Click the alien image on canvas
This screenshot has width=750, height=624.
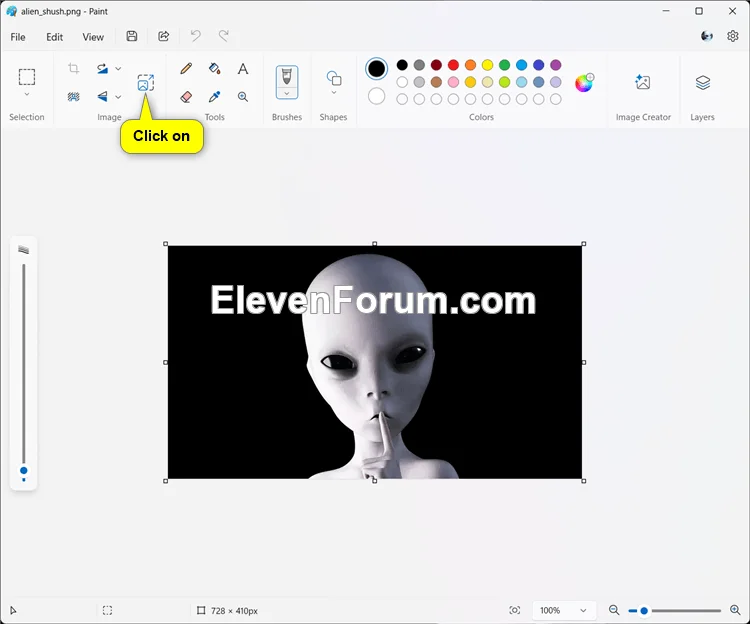[x=375, y=362]
